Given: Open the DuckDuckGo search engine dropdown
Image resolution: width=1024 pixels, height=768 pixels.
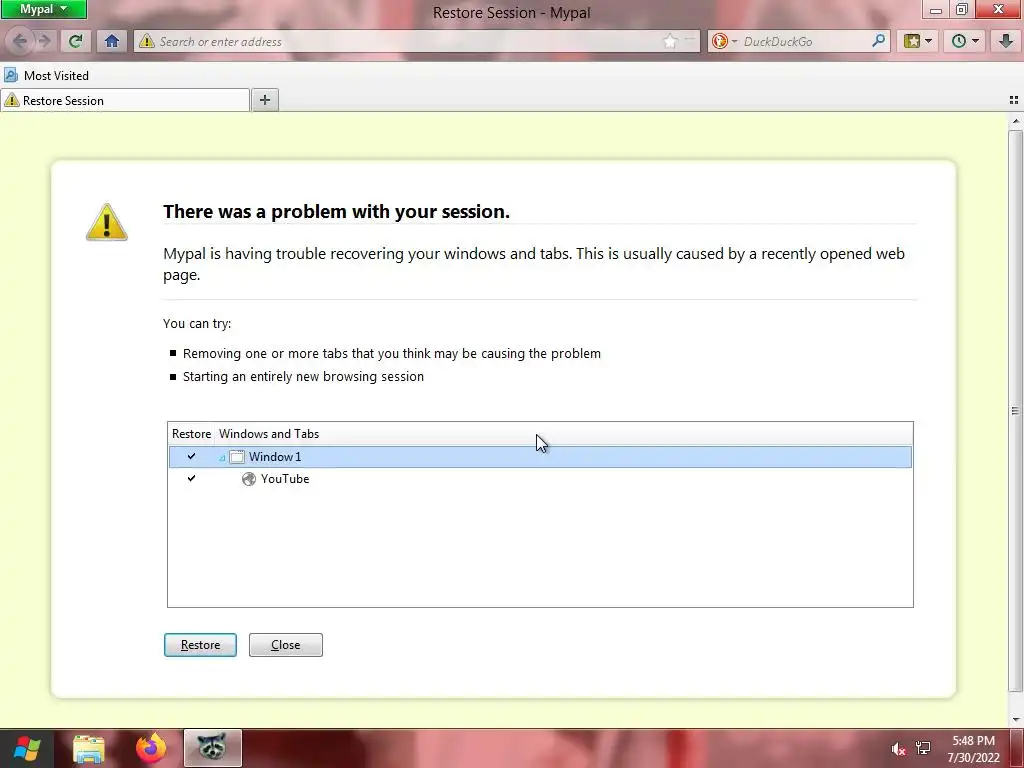Looking at the screenshot, I should click(x=724, y=41).
